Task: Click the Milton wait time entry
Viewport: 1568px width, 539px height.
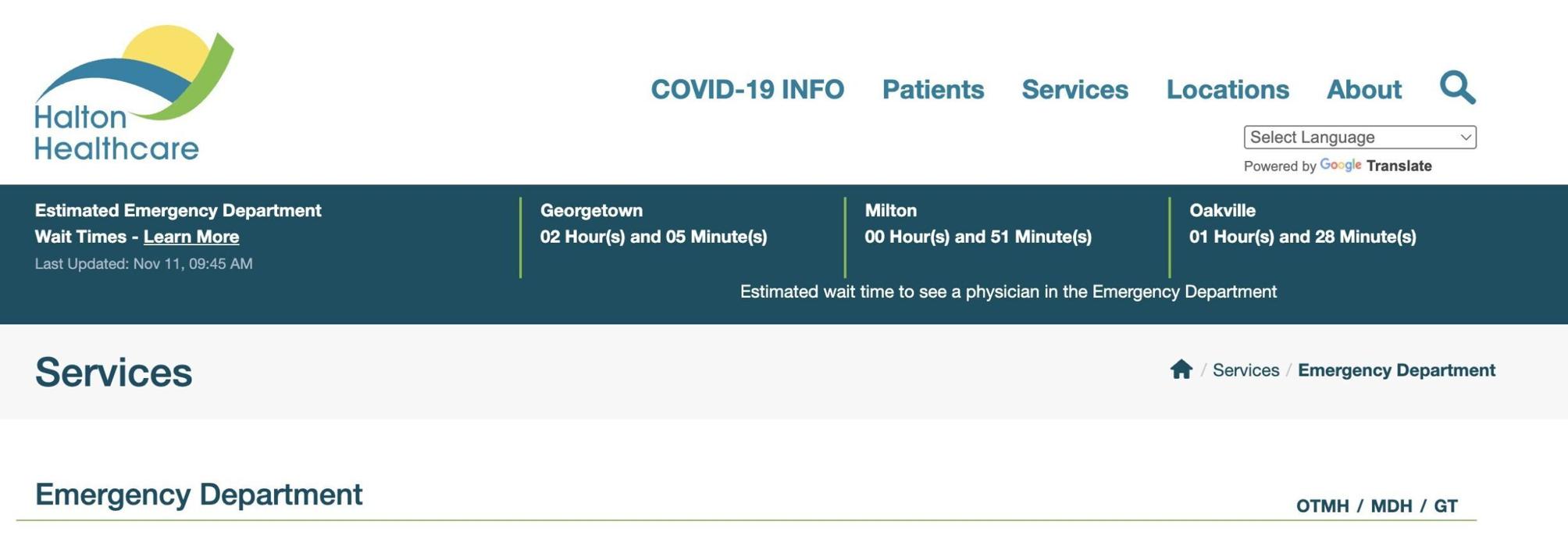Action: [978, 223]
